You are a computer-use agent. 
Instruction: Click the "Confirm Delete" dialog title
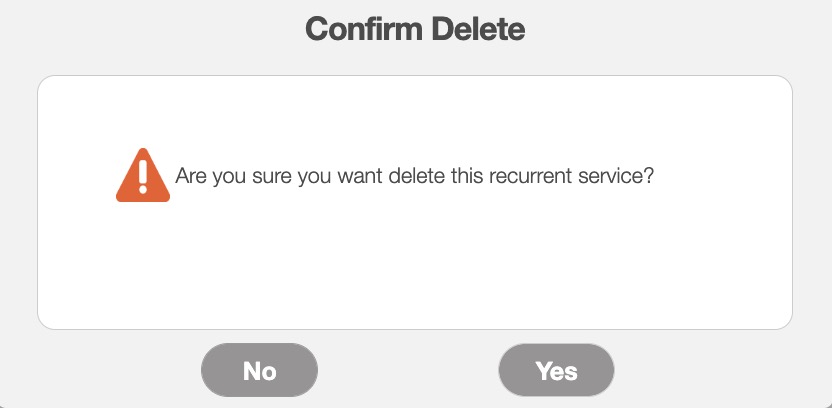point(415,29)
